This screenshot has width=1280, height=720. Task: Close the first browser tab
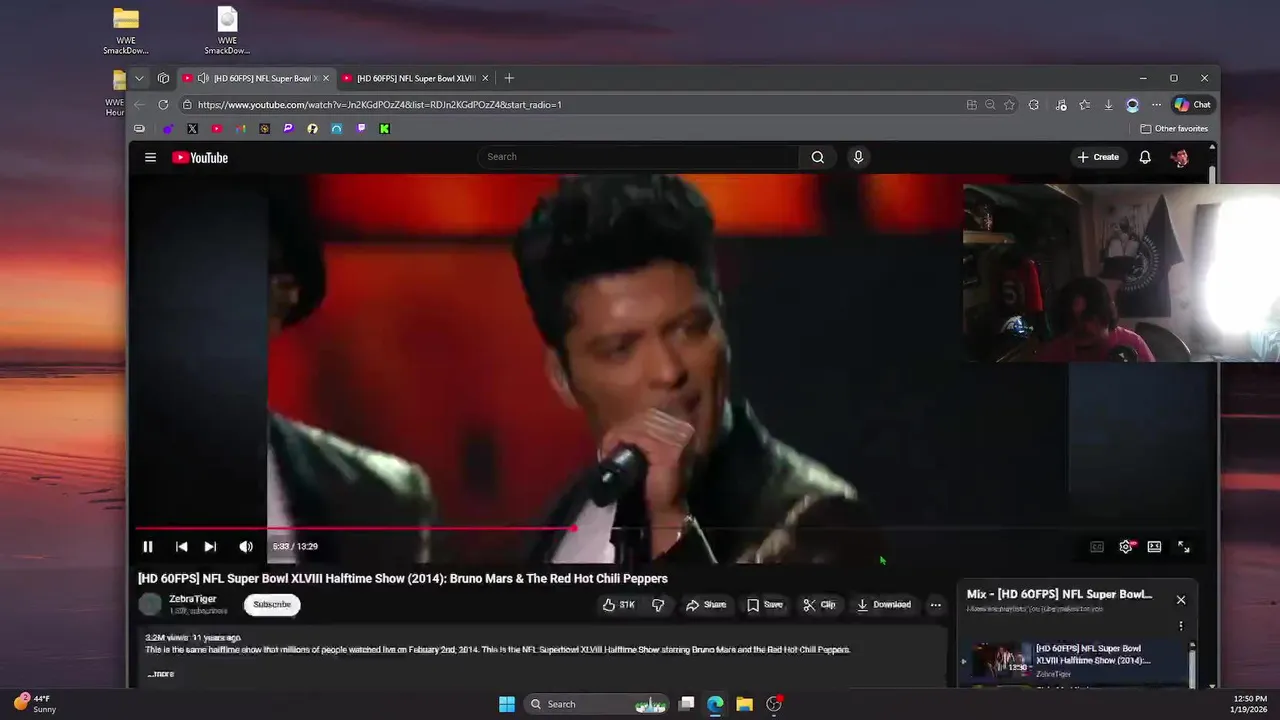(325, 78)
